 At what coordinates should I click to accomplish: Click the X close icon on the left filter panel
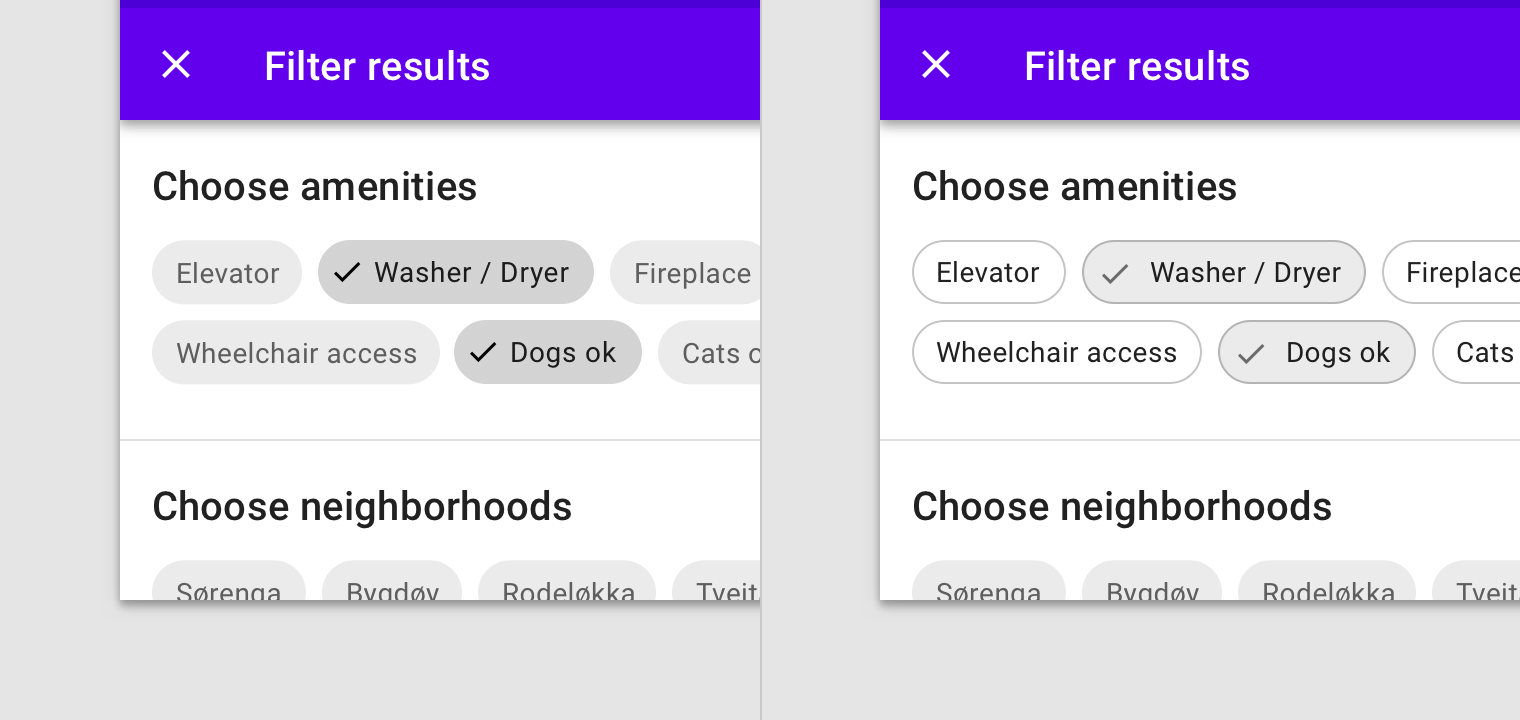tap(175, 64)
